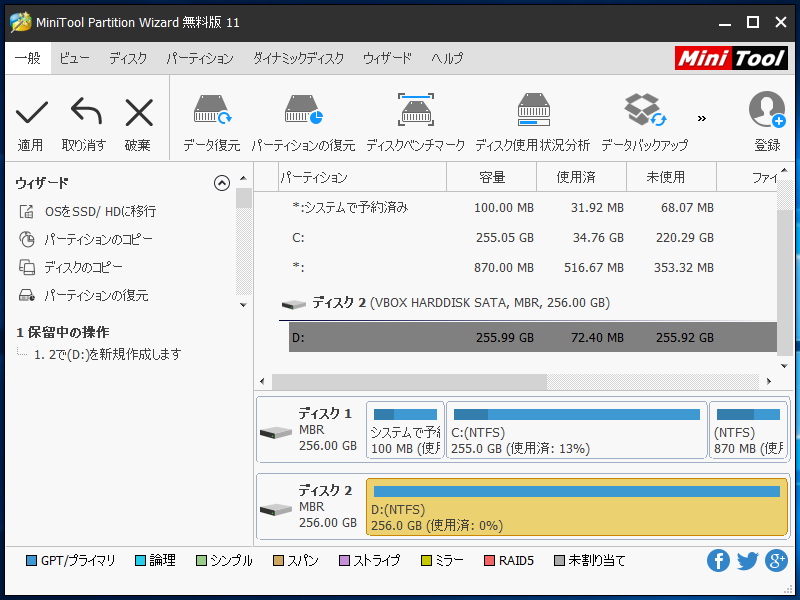This screenshot has height=600, width=800.
Task: Click the 72.40 MB used cell
Action: pyautogui.click(x=597, y=338)
